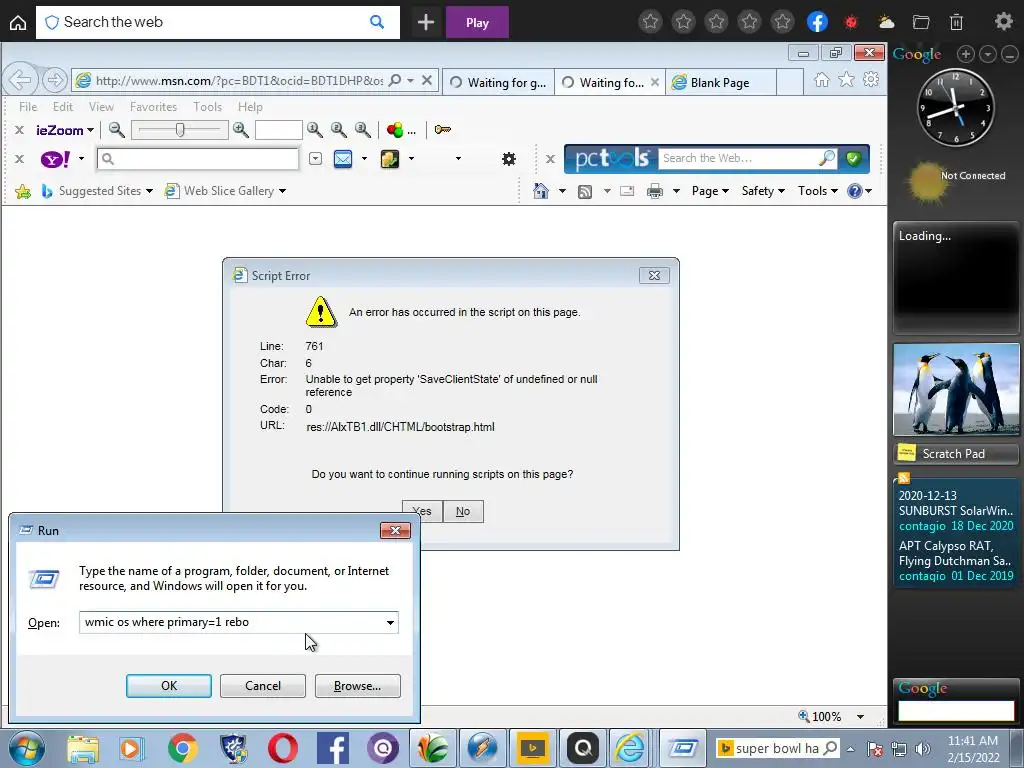Click the Yahoo toolbar search field
Screen dimensions: 1024x768
point(198,159)
